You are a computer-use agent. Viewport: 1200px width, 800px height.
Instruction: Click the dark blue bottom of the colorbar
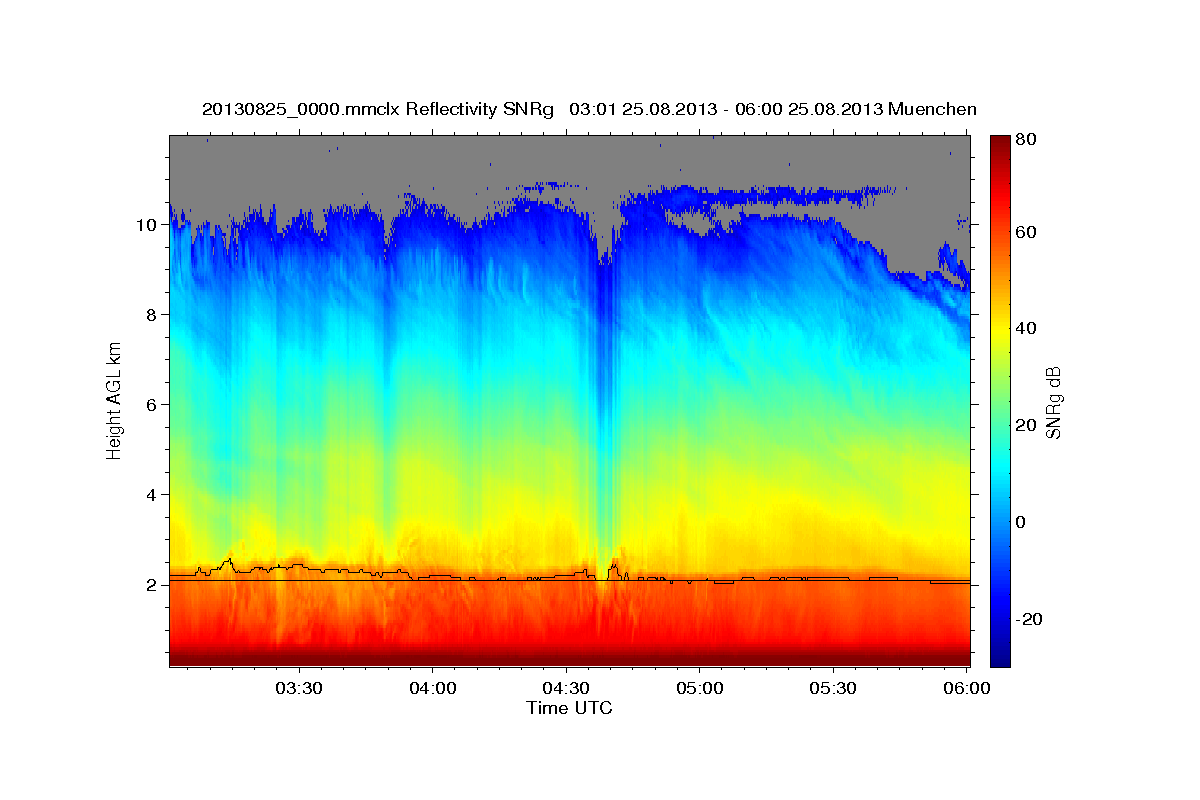pyautogui.click(x=999, y=655)
